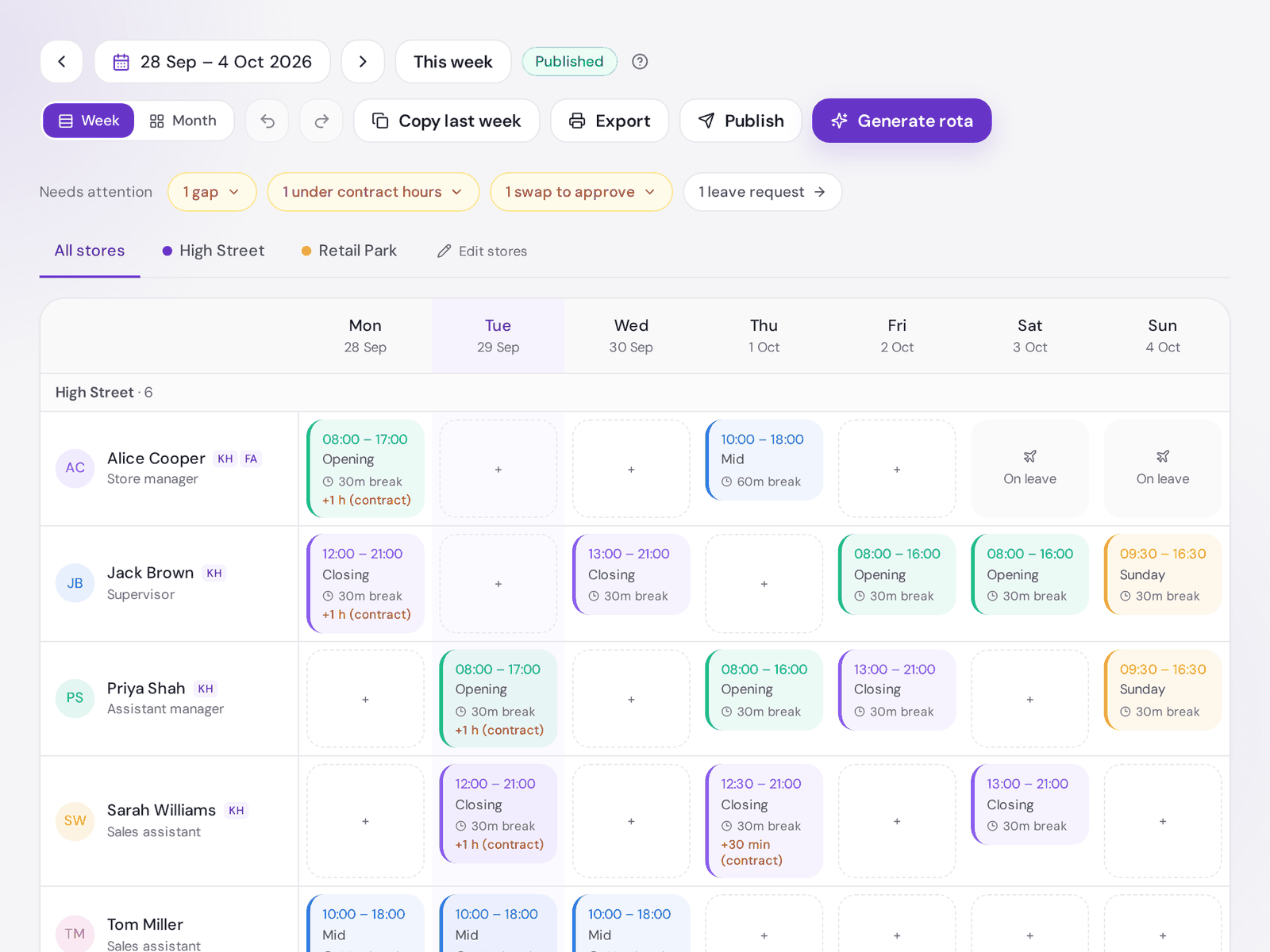This screenshot has width=1270, height=952.
Task: Publish the rota
Action: (x=741, y=121)
